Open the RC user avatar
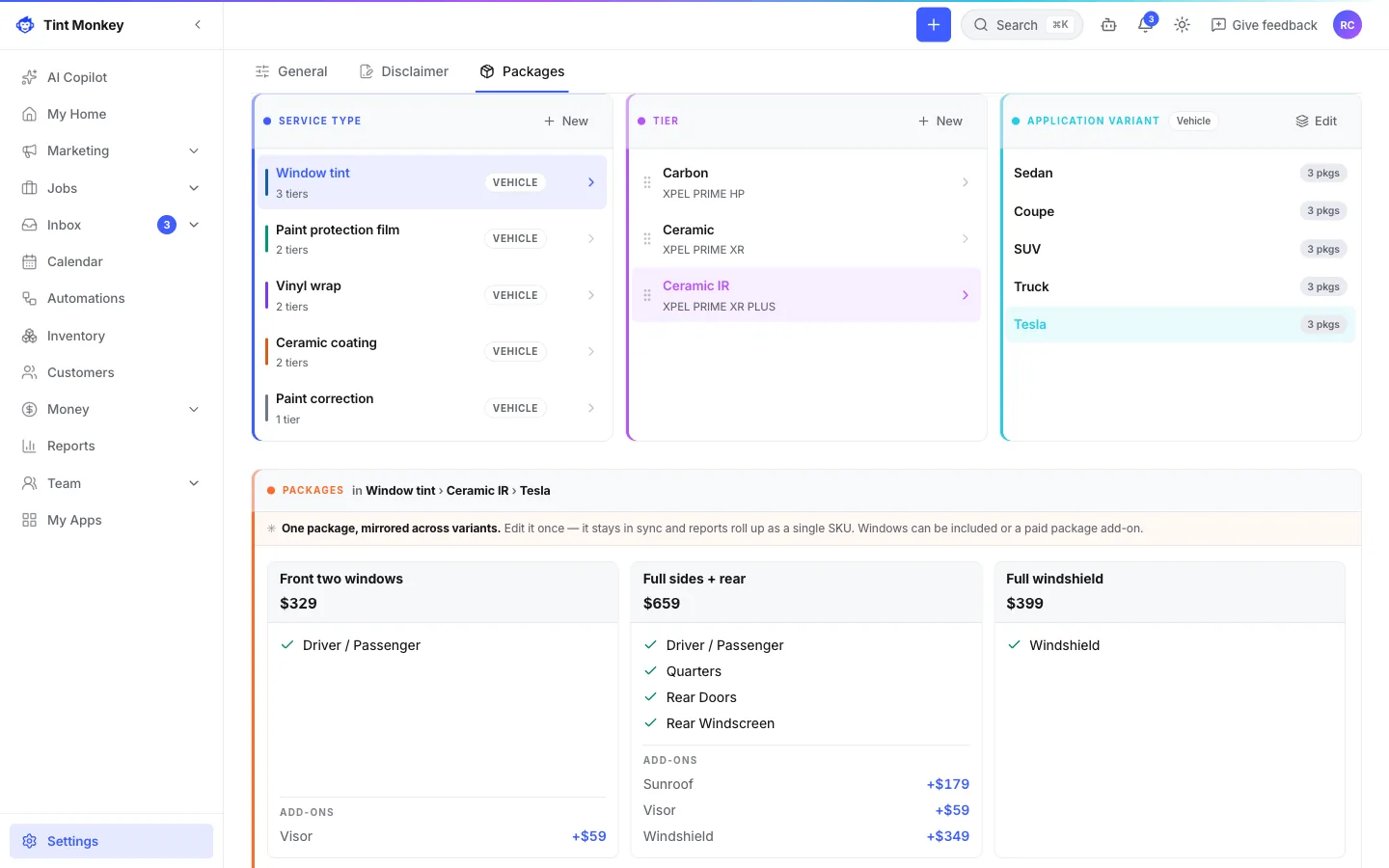Screen dimensions: 1389x868 (1348, 25)
